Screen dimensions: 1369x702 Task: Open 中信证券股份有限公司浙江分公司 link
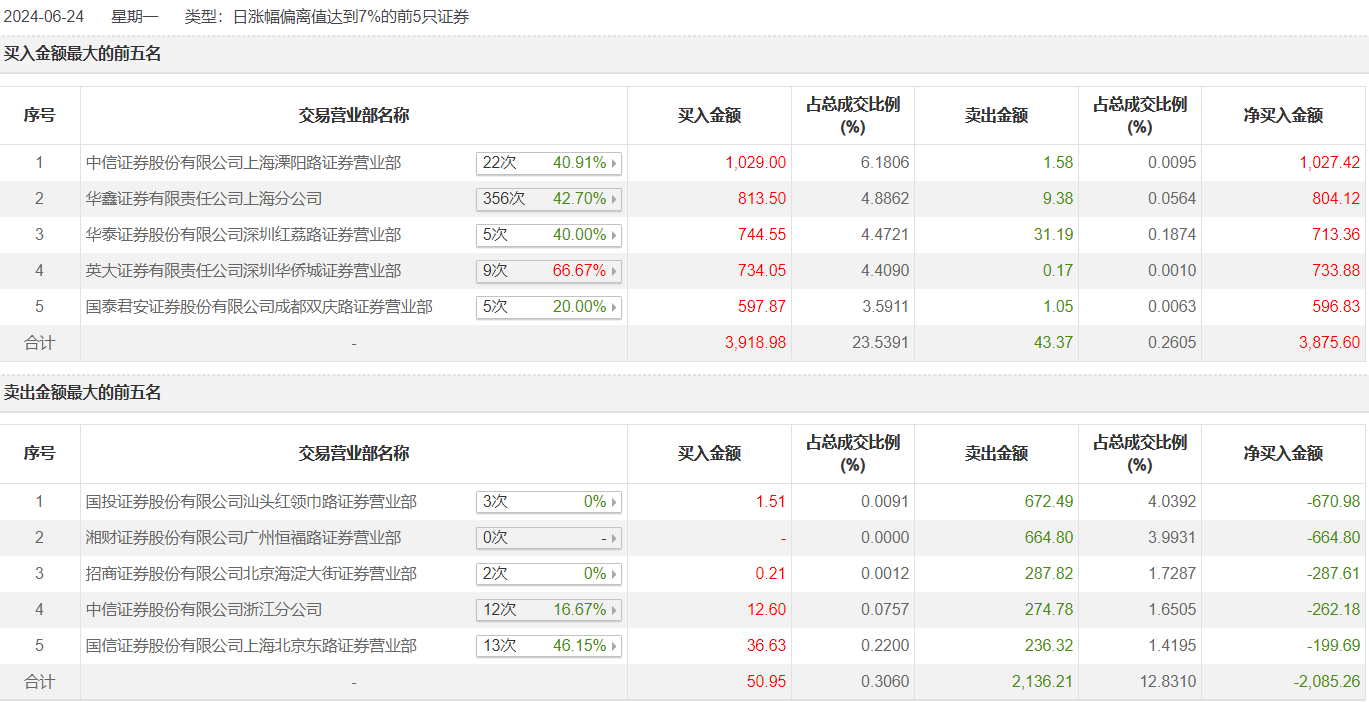(204, 610)
